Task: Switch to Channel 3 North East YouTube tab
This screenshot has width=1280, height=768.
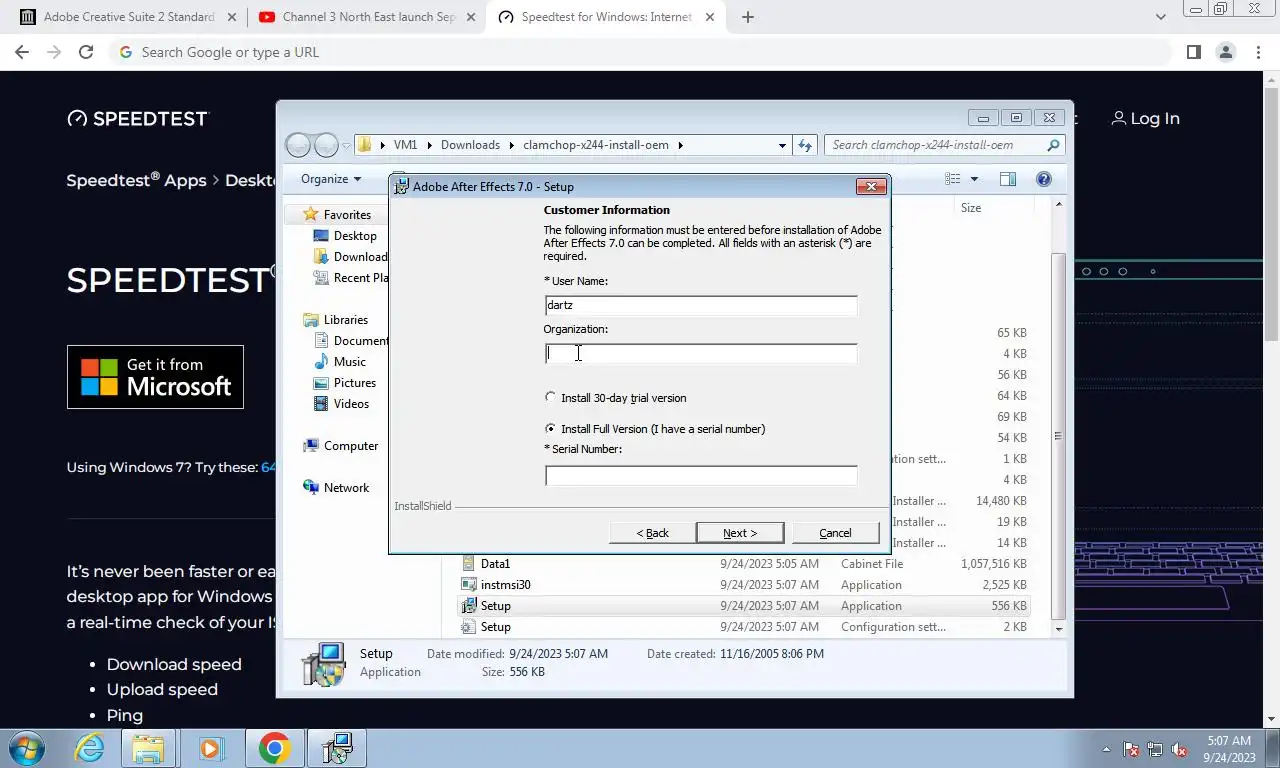Action: 368,17
